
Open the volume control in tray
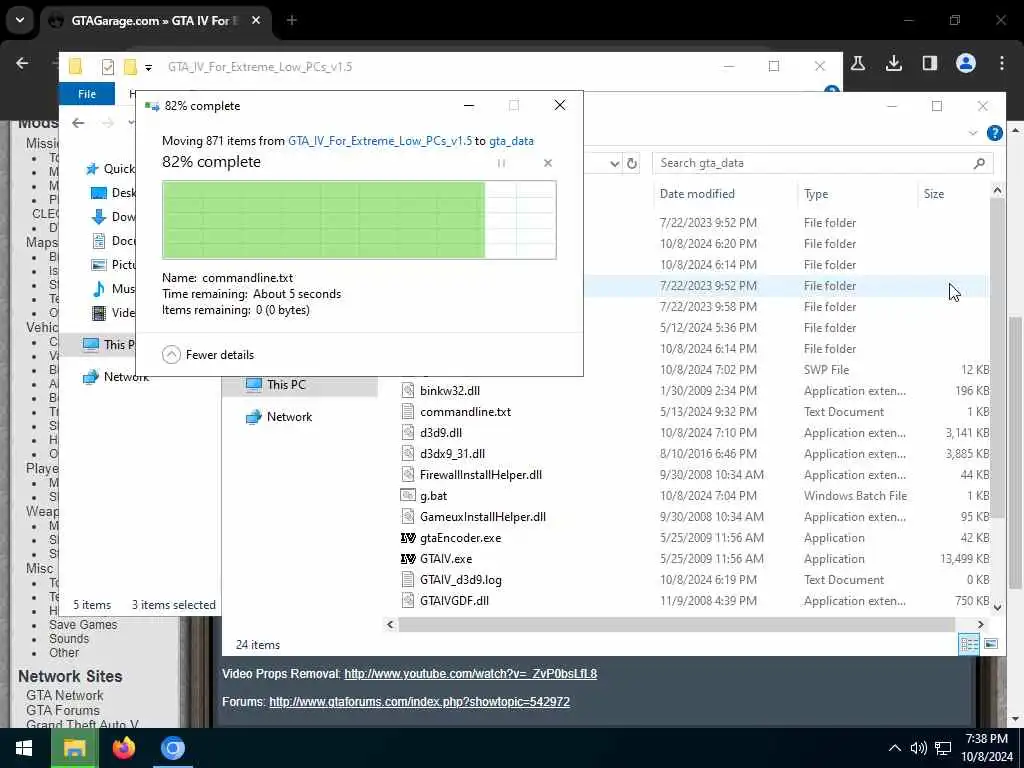pos(919,748)
